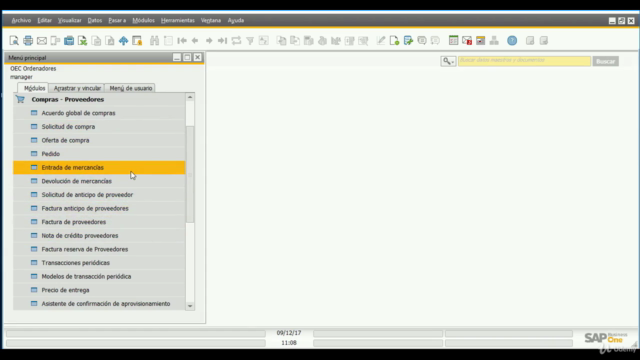The image size is (640, 360).
Task: Click the Lock Screen toolbar icon
Action: pos(137,40)
